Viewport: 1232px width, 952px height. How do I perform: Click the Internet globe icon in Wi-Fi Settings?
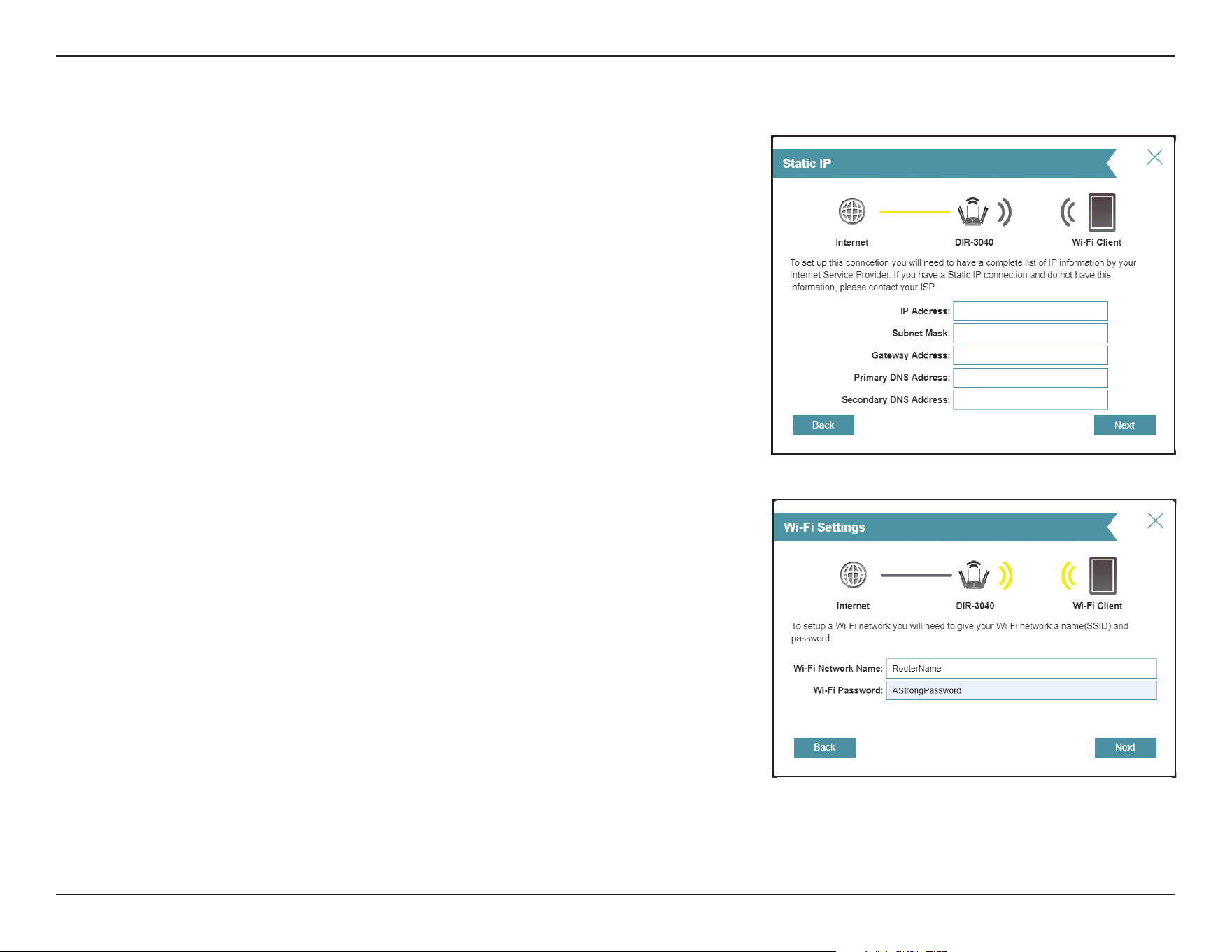(853, 575)
